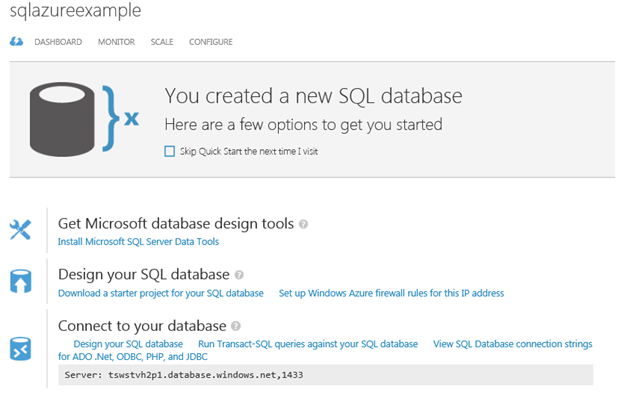Open the Design your SQL database link
The height and width of the screenshot is (407, 624).
pos(128,344)
